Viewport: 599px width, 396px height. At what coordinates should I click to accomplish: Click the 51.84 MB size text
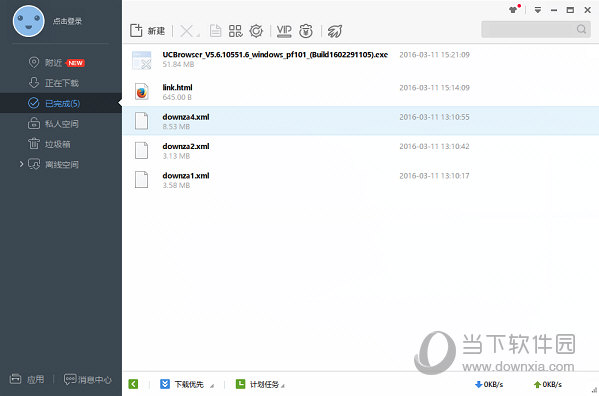tap(178, 64)
